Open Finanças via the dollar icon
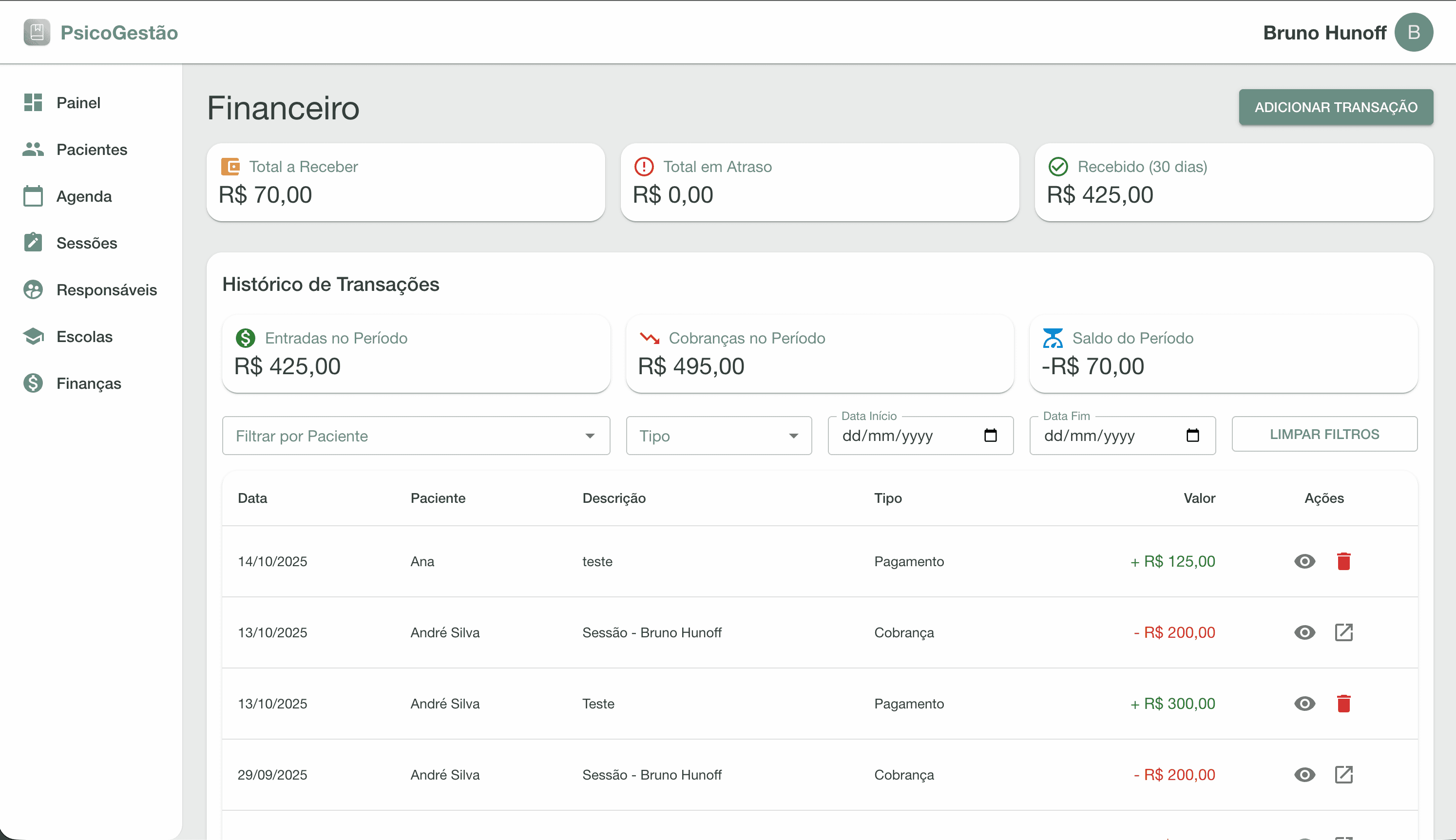Screen dimensions: 1456x840 [x=32, y=382]
